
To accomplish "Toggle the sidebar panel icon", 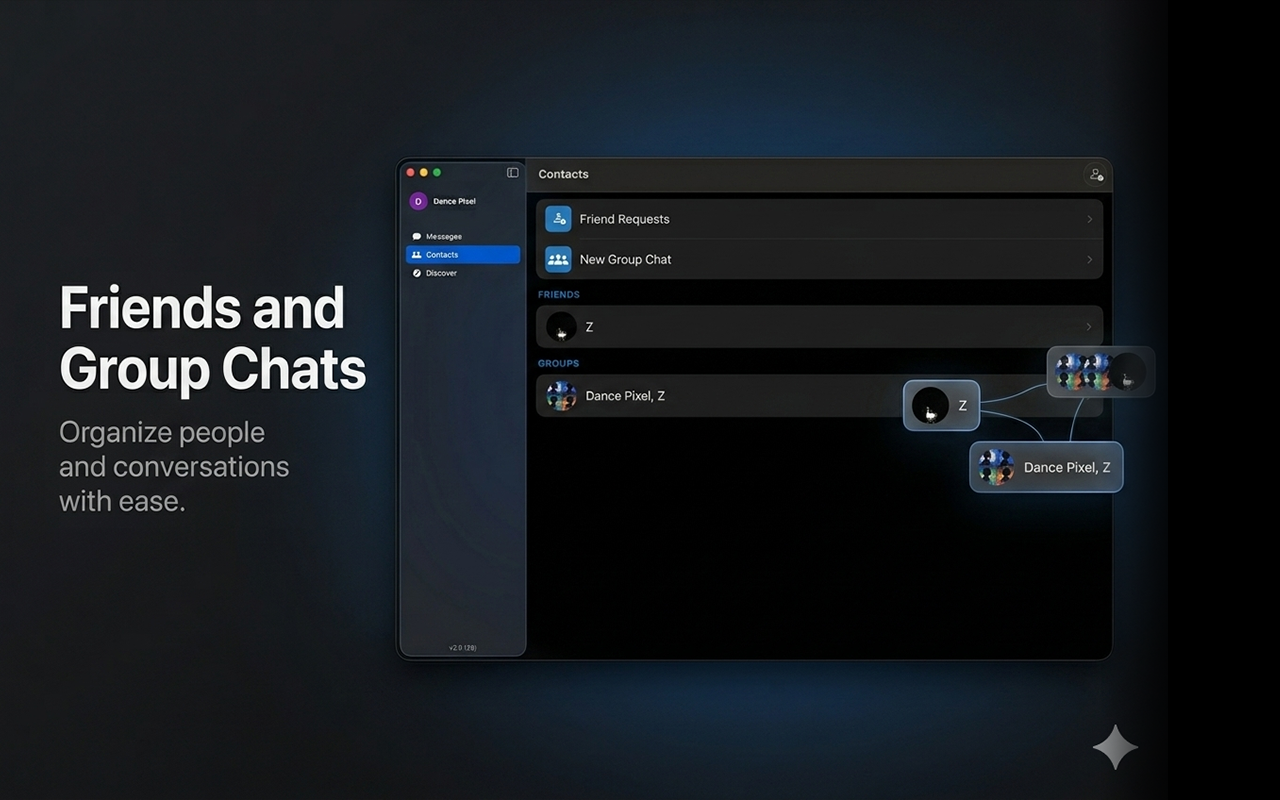I will [x=513, y=173].
